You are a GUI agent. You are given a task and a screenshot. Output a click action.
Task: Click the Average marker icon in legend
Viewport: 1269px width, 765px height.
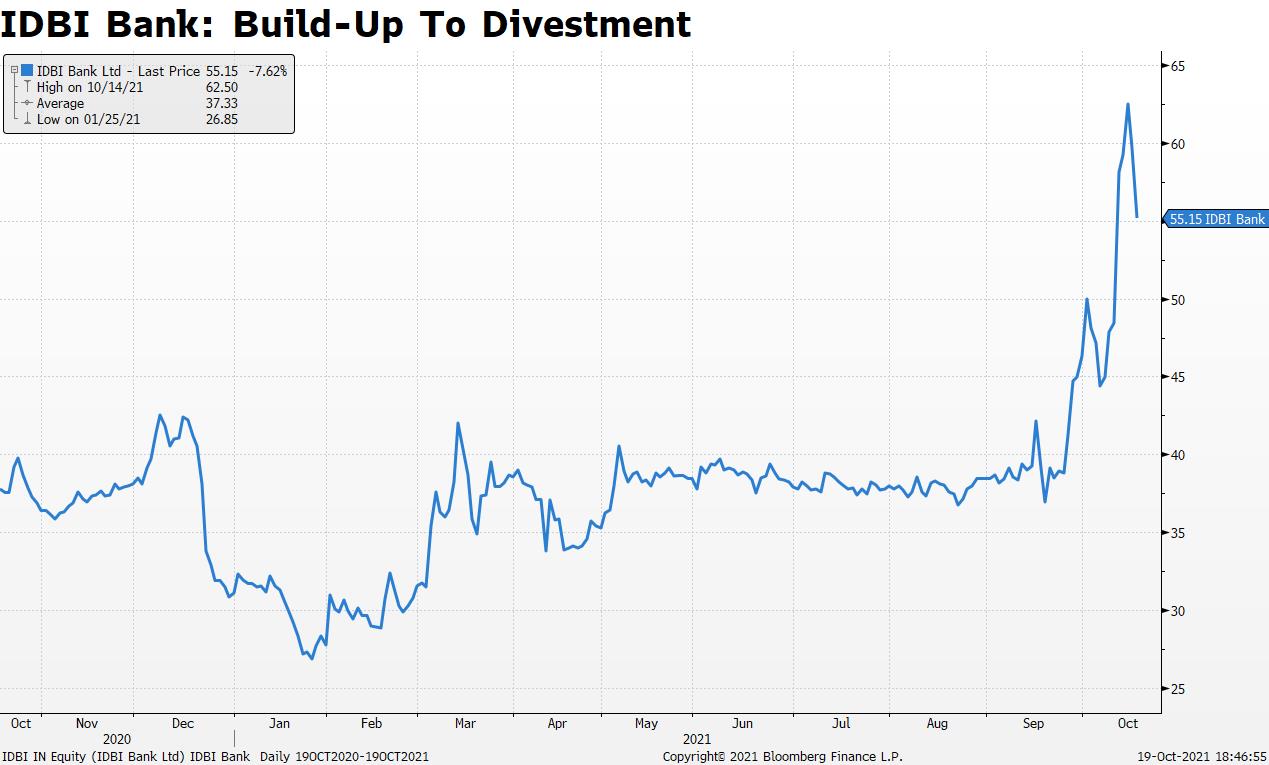tap(27, 103)
